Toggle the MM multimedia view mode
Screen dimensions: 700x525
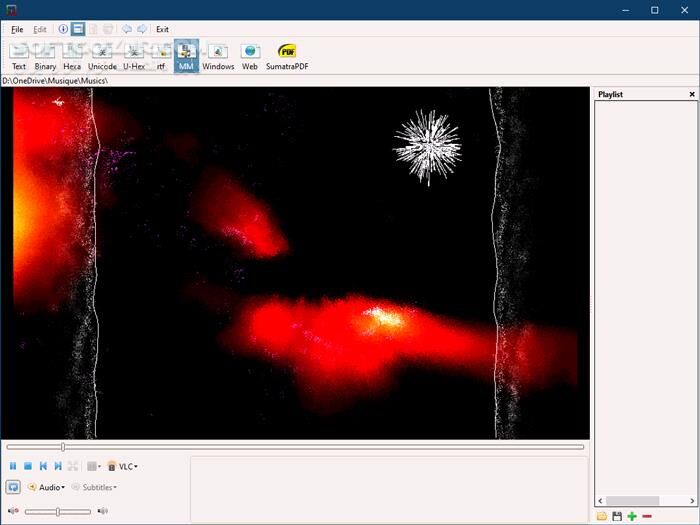click(x=186, y=55)
